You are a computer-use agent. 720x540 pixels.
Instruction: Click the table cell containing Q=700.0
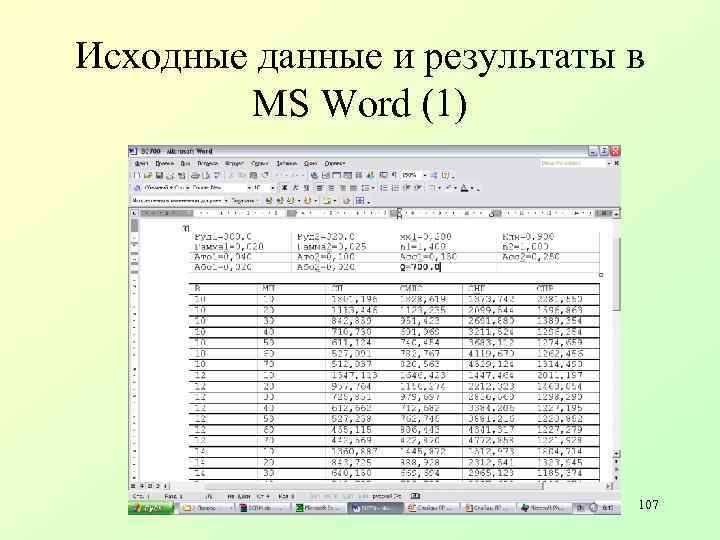point(446,267)
